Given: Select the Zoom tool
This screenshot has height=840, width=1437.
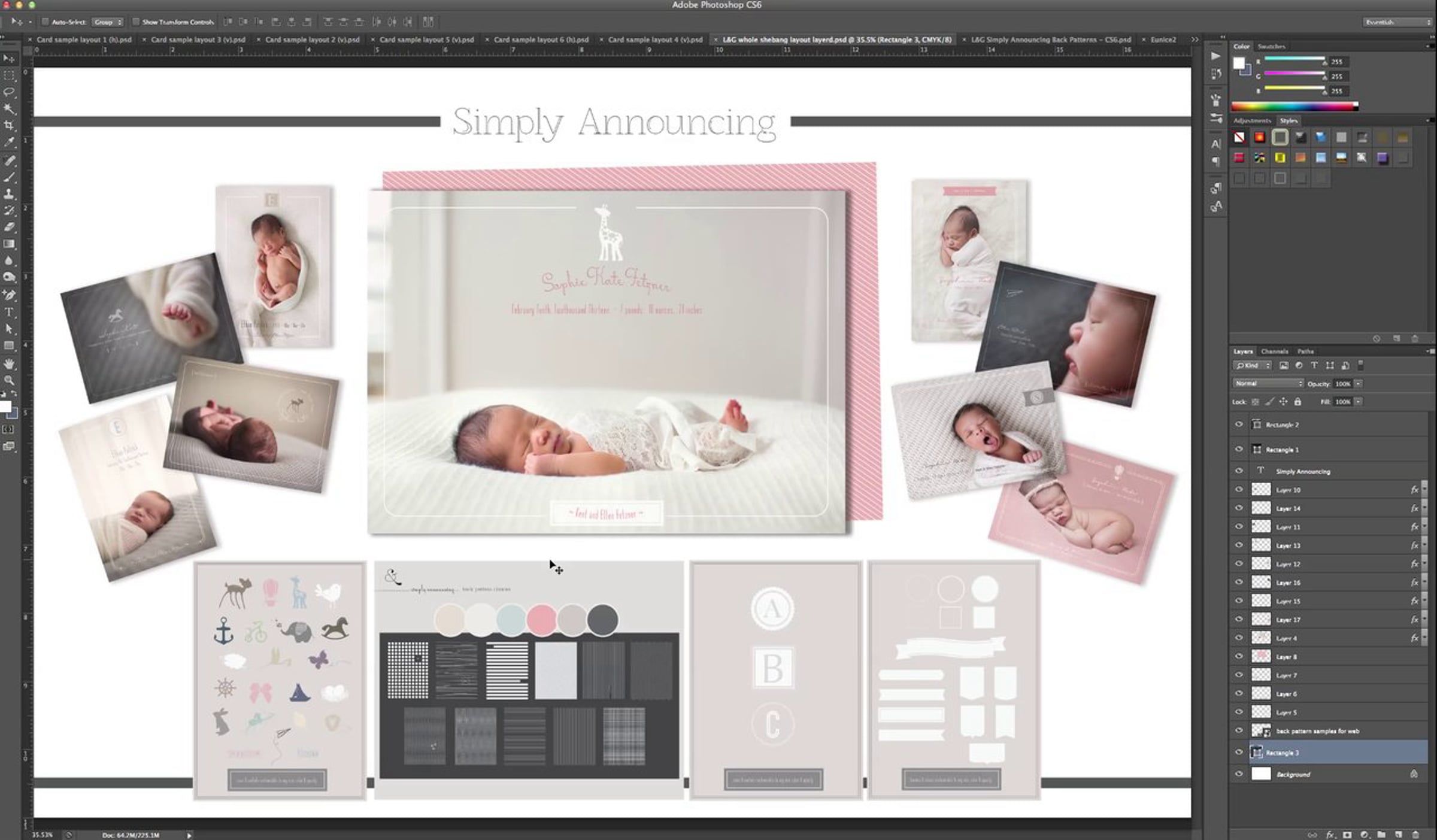Looking at the screenshot, I should (x=9, y=380).
